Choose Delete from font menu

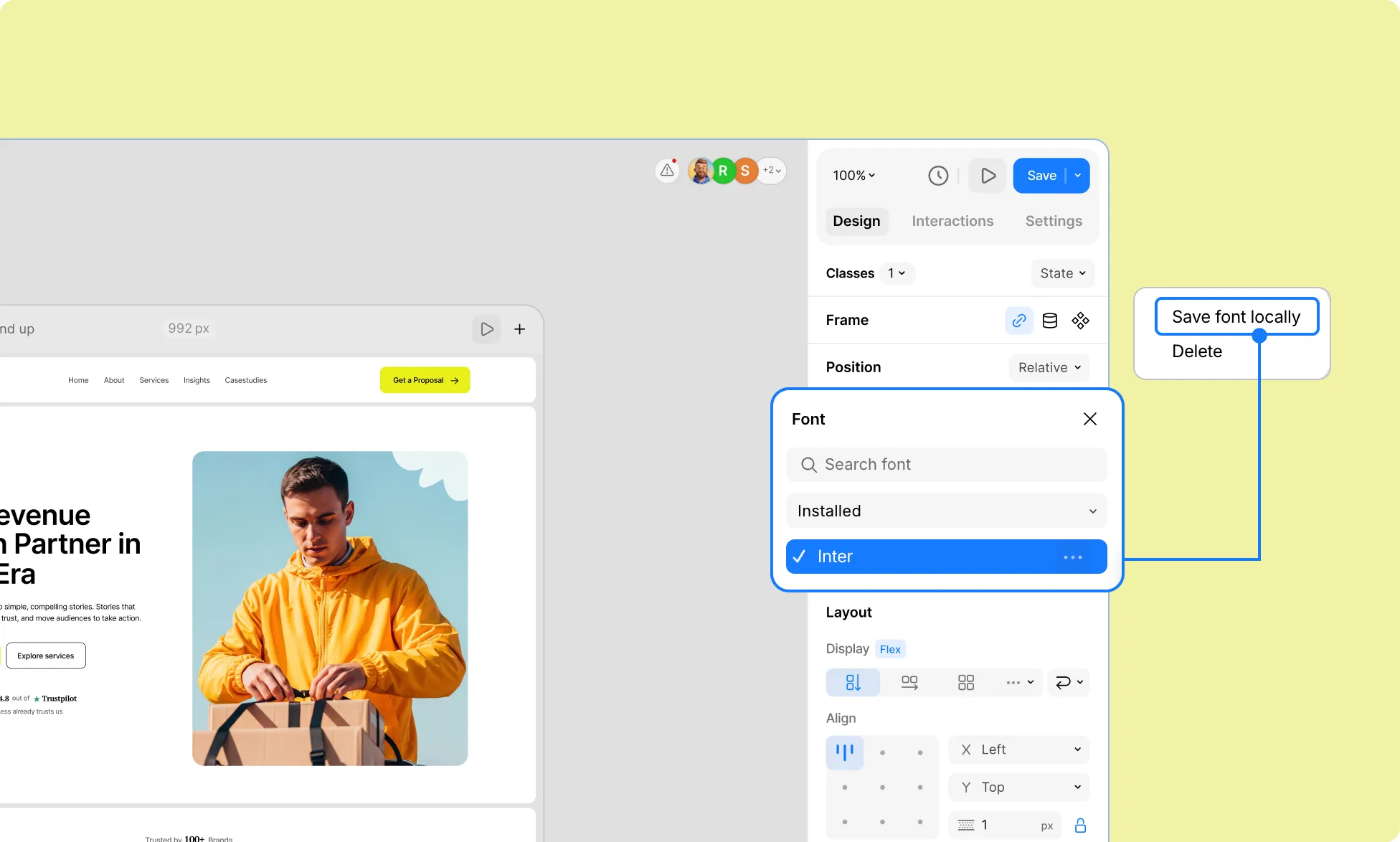(1197, 351)
